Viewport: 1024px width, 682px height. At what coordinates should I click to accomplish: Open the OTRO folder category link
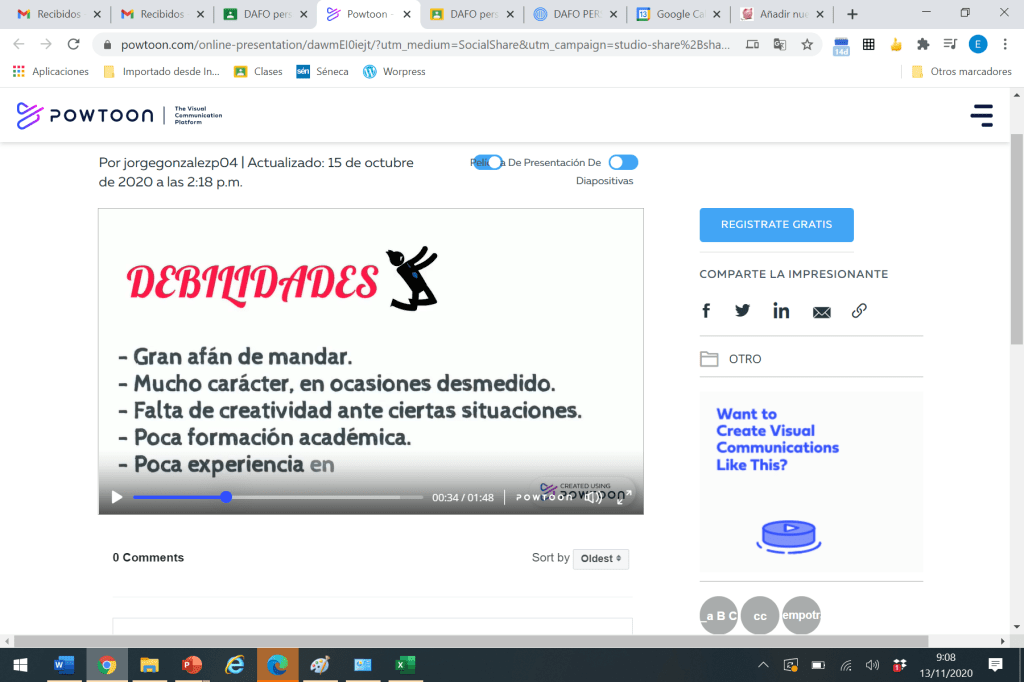pos(744,359)
